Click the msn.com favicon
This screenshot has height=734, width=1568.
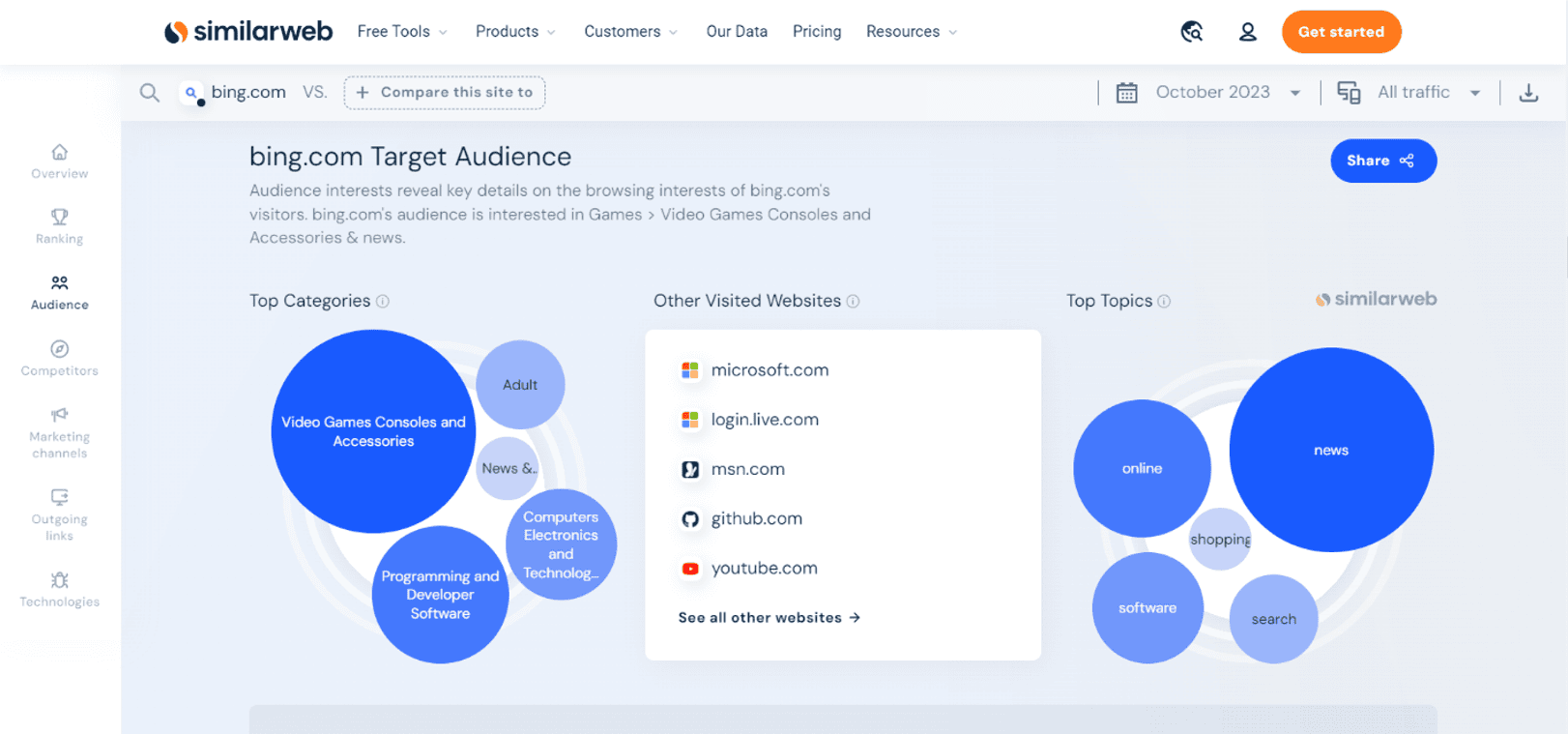[690, 470]
